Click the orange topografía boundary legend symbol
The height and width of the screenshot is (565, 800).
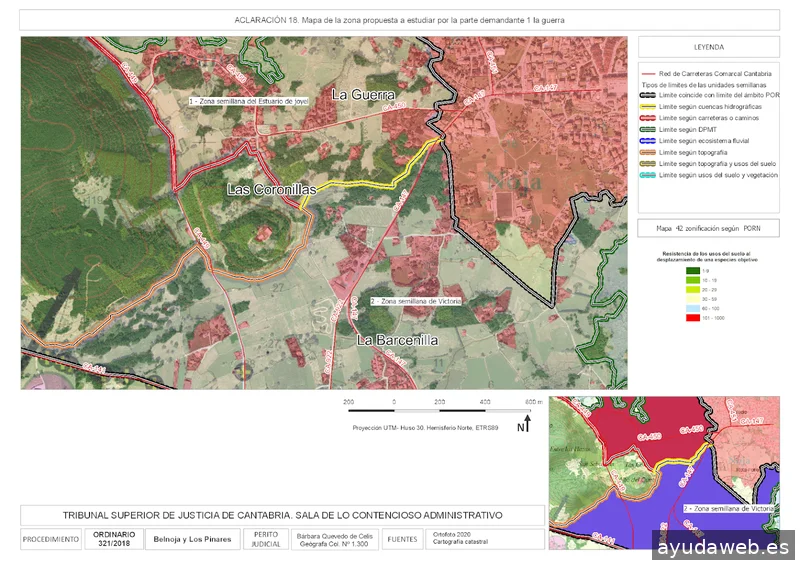(648, 151)
